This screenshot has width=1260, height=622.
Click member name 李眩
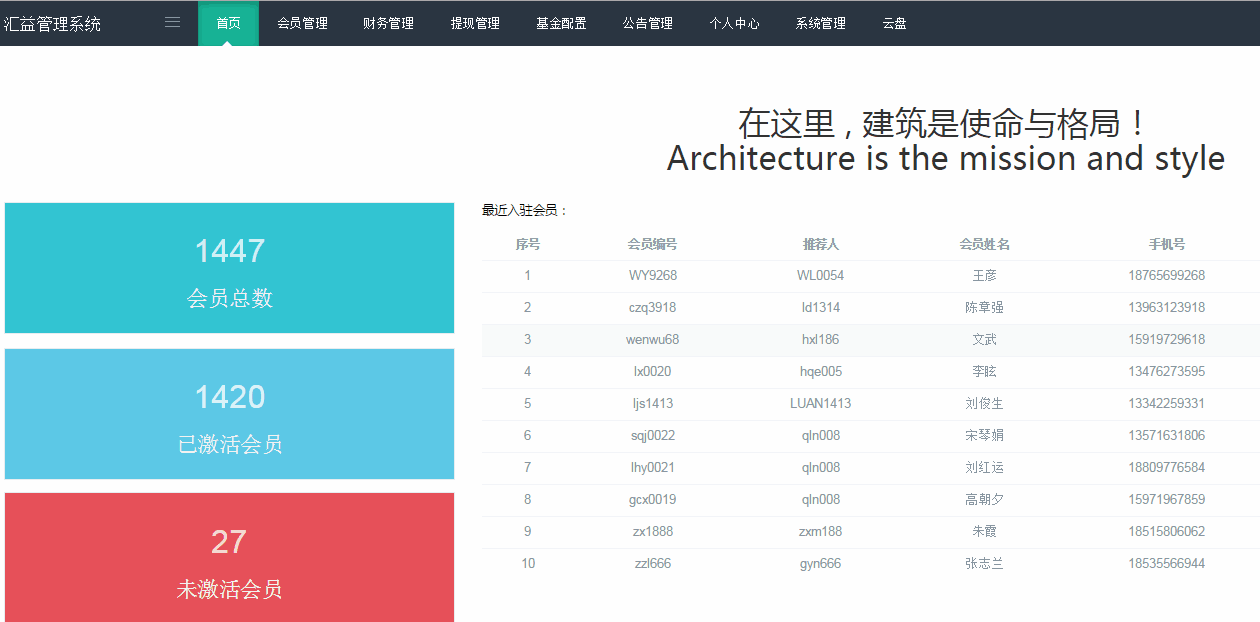point(985,372)
